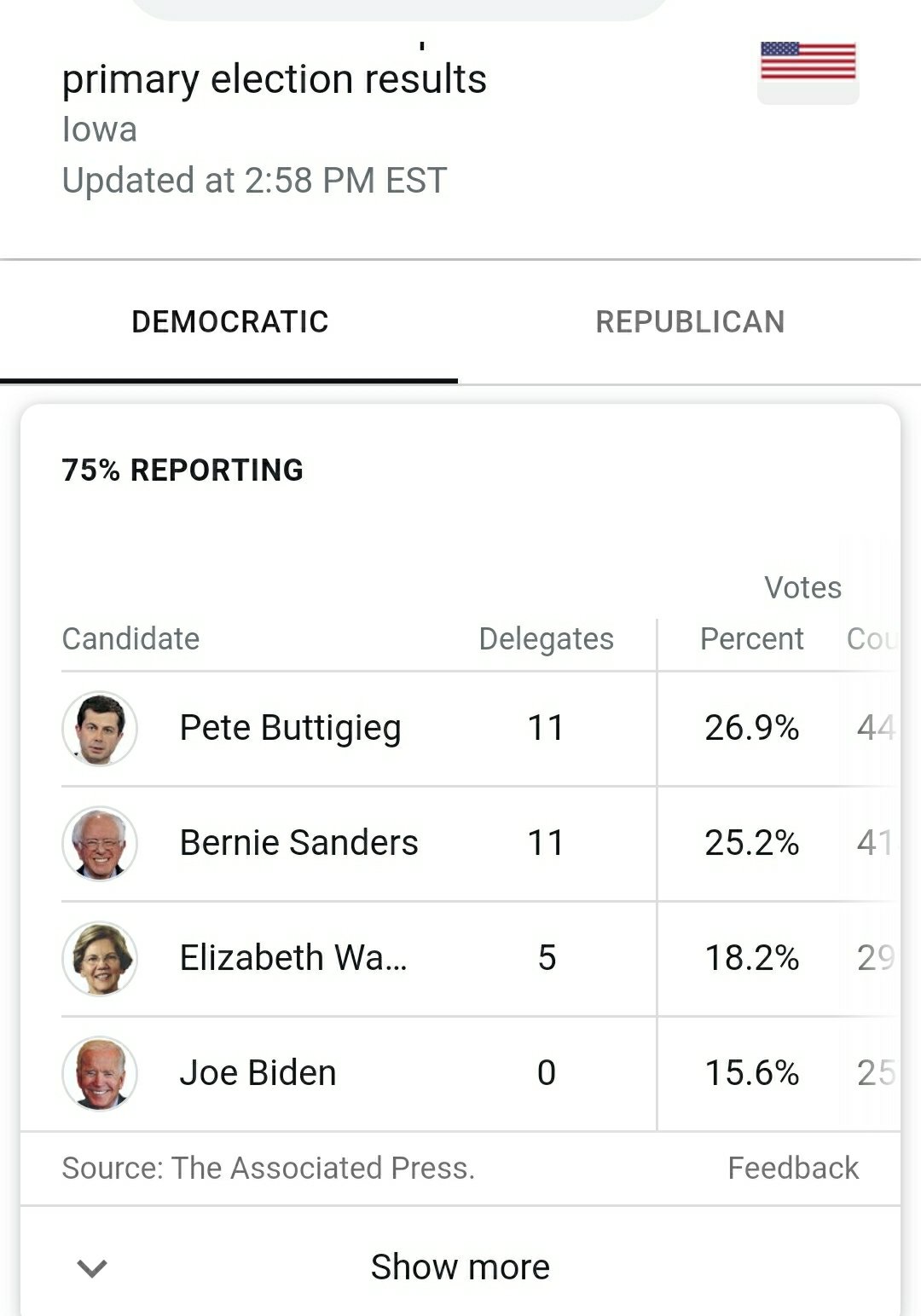Click the Bernie Sanders name
This screenshot has height=1316, width=921.
tap(298, 843)
